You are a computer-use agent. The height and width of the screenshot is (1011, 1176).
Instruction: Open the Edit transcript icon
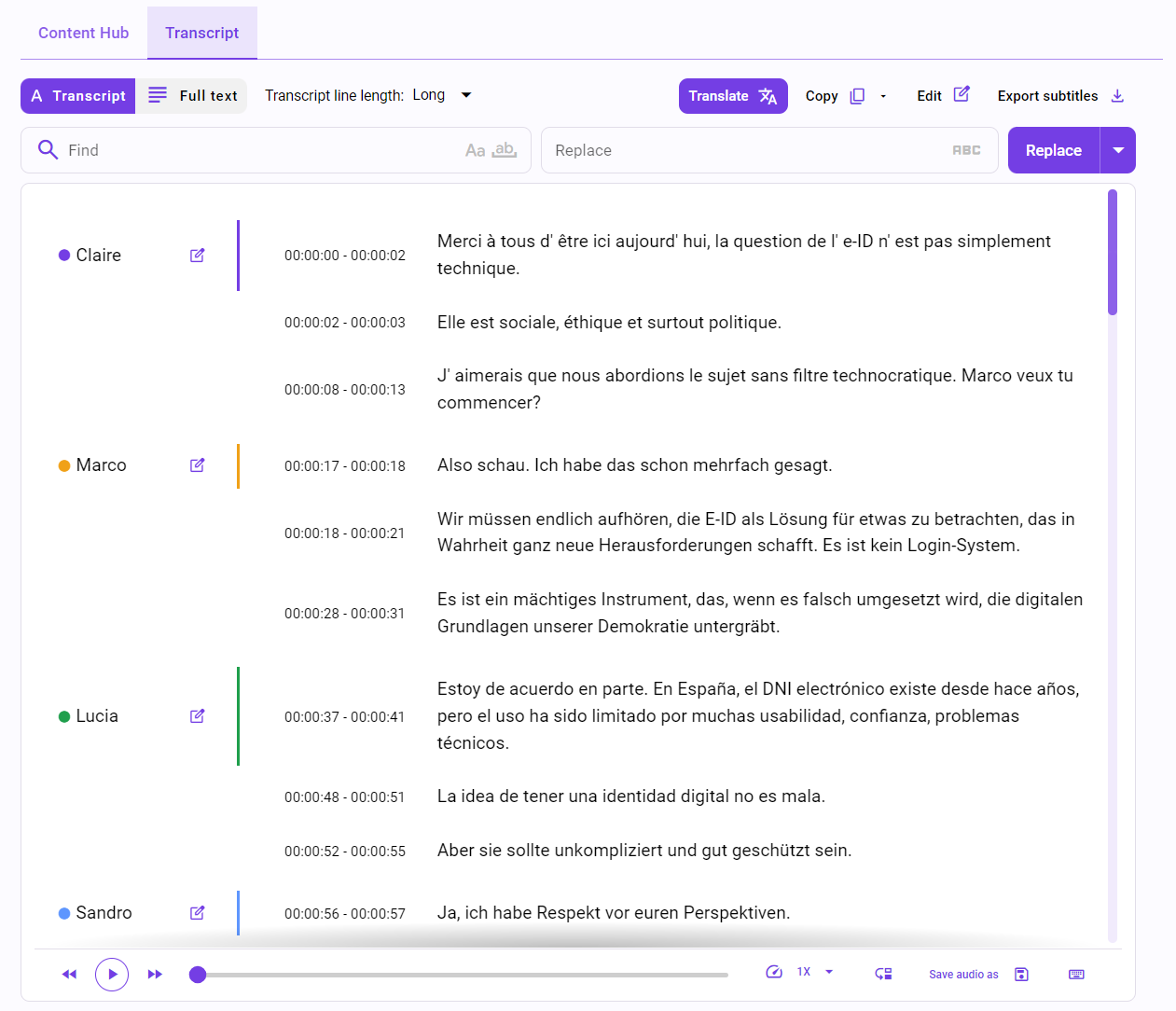coord(961,95)
